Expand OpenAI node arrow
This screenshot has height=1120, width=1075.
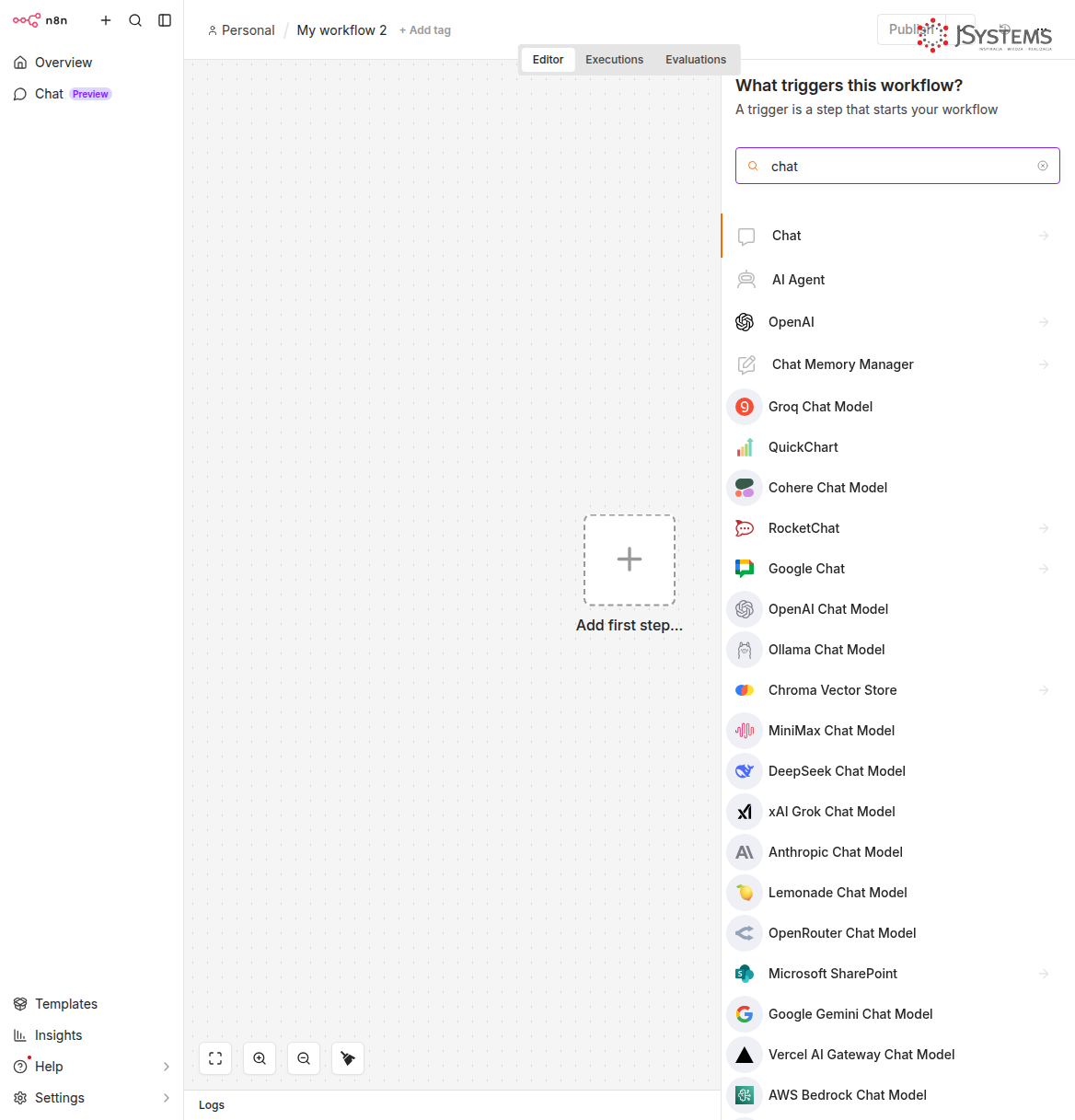[1044, 322]
